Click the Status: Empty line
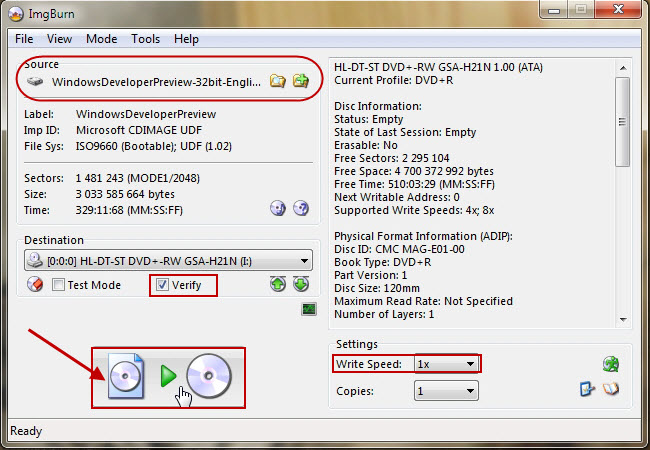This screenshot has width=650, height=450. tap(369, 119)
